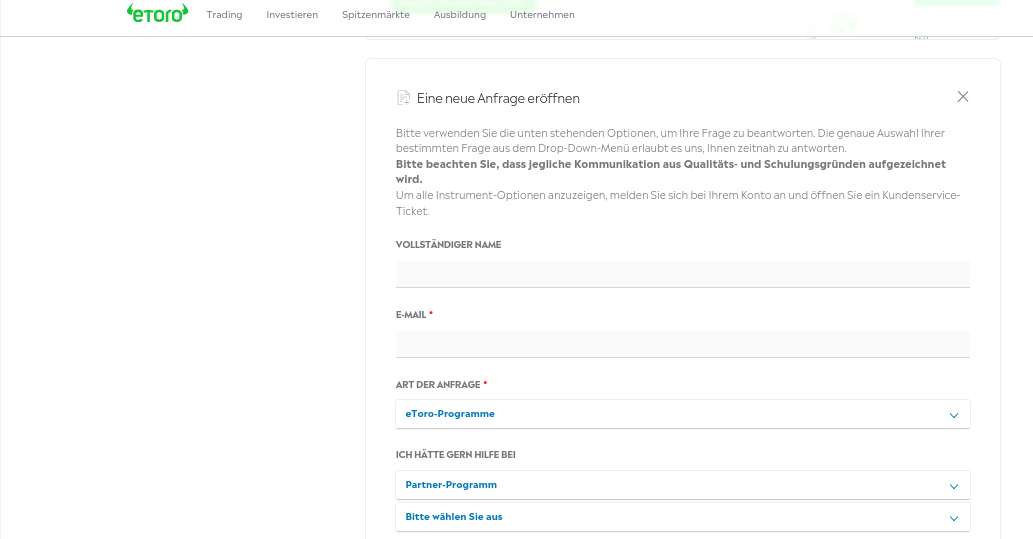Click chevron on Partner-Programm dropdown

tap(953, 486)
